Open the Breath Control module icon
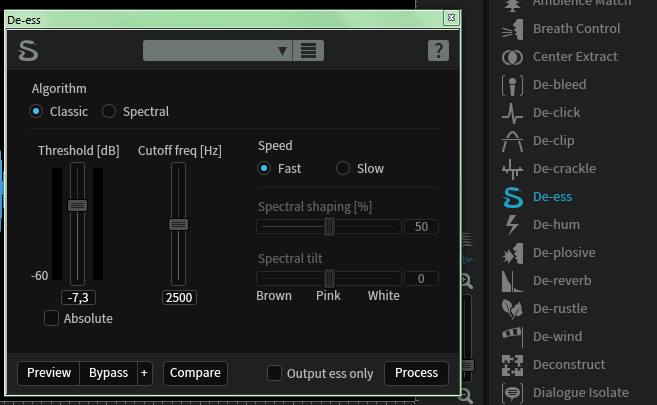The height and width of the screenshot is (405, 657). click(x=512, y=29)
